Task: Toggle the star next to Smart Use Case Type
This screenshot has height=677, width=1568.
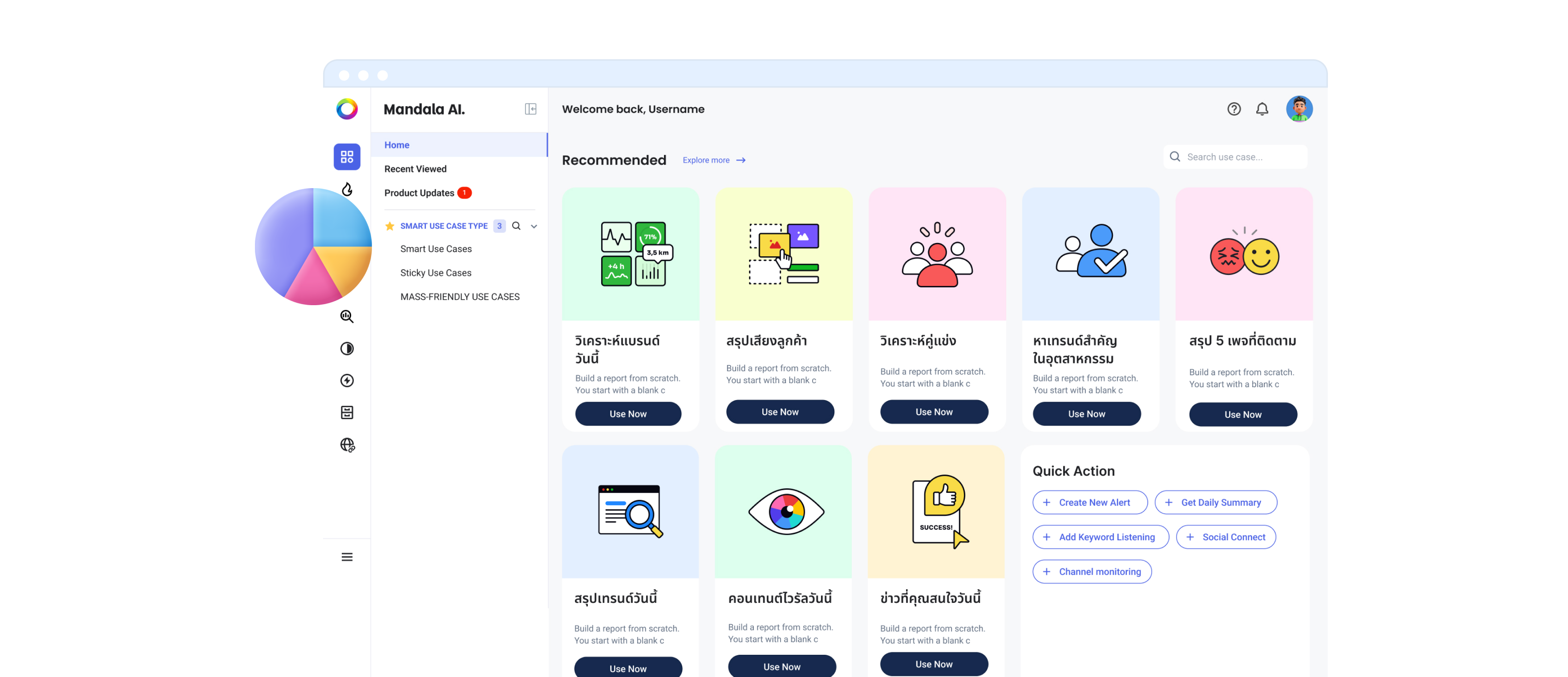Action: pyautogui.click(x=390, y=226)
